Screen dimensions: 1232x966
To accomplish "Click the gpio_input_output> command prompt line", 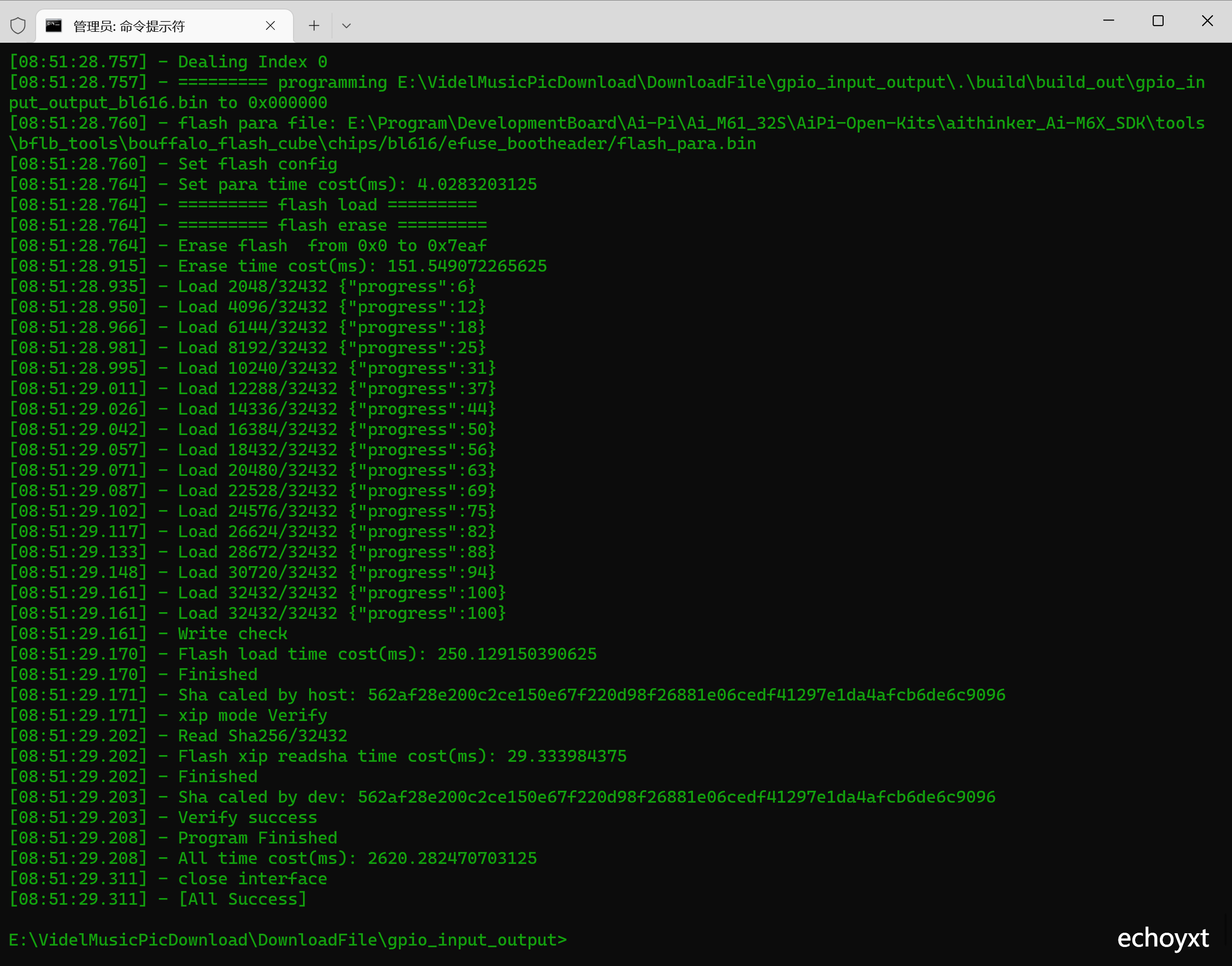I will tap(288, 939).
